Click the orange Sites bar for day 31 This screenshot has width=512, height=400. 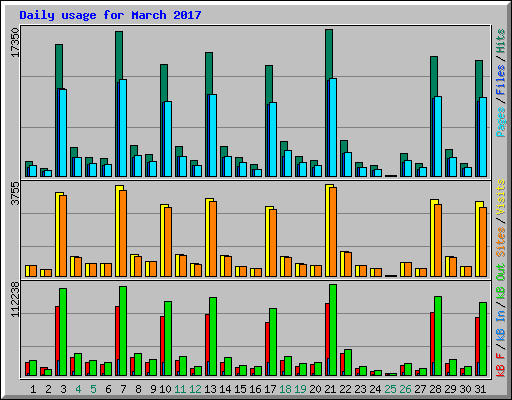tap(483, 242)
